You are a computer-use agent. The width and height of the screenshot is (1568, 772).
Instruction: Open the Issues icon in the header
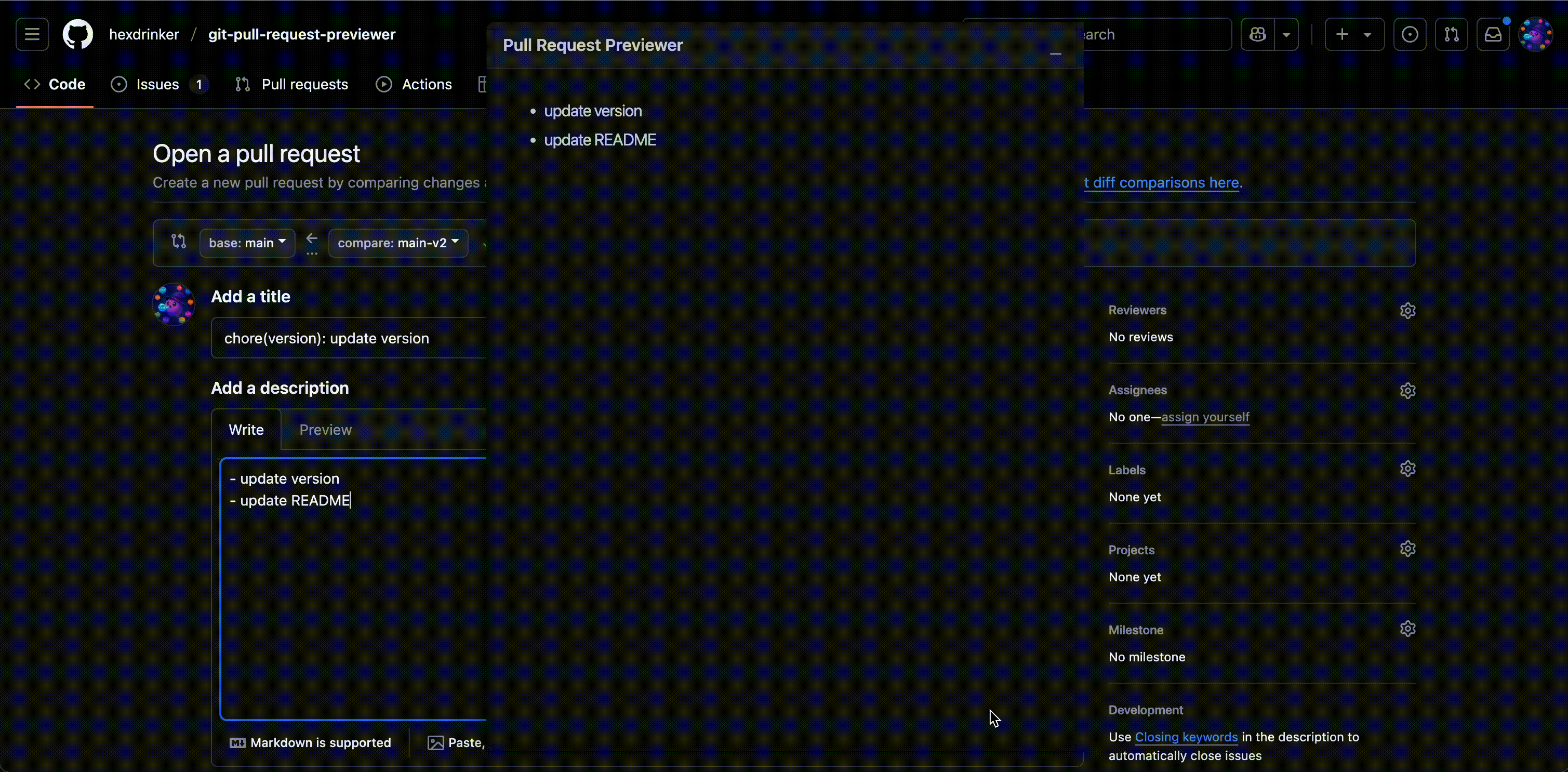pos(1410,34)
